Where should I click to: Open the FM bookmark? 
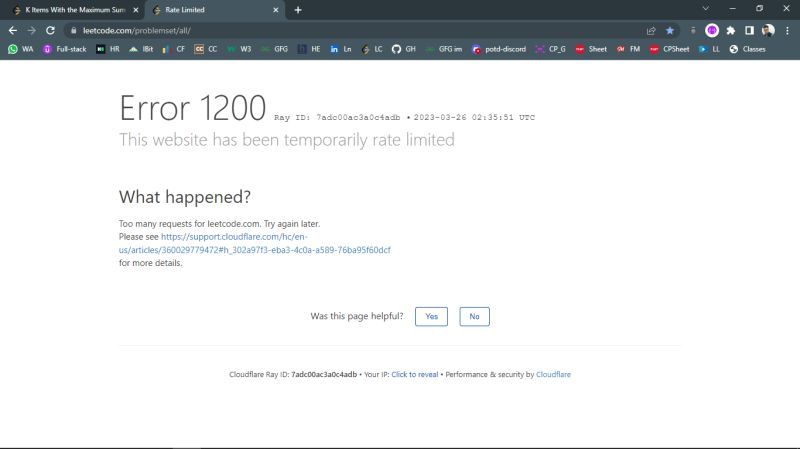(628, 49)
